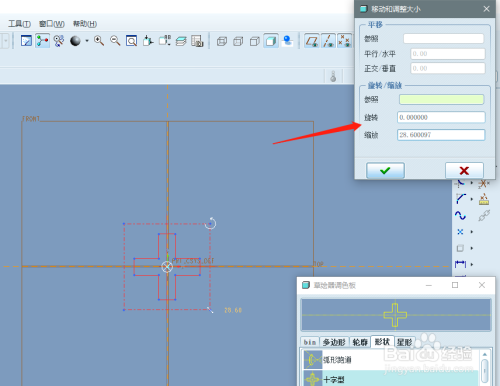Viewport: 500px width, 386px height.
Task: Click the green 旋转/缩放 参照 field
Action: click(x=442, y=99)
